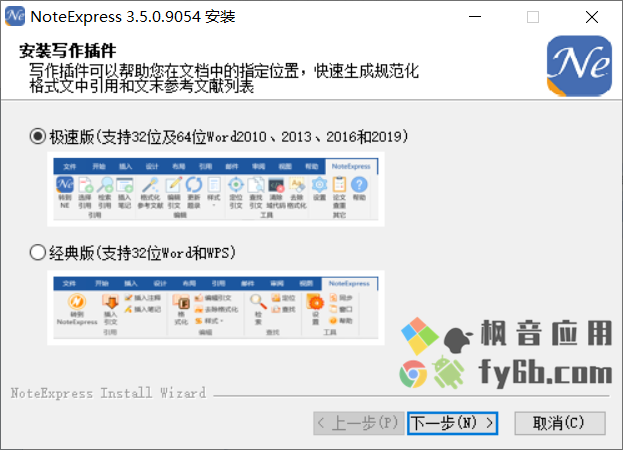
Task: Click the large Ne logo in header
Action: click(579, 66)
